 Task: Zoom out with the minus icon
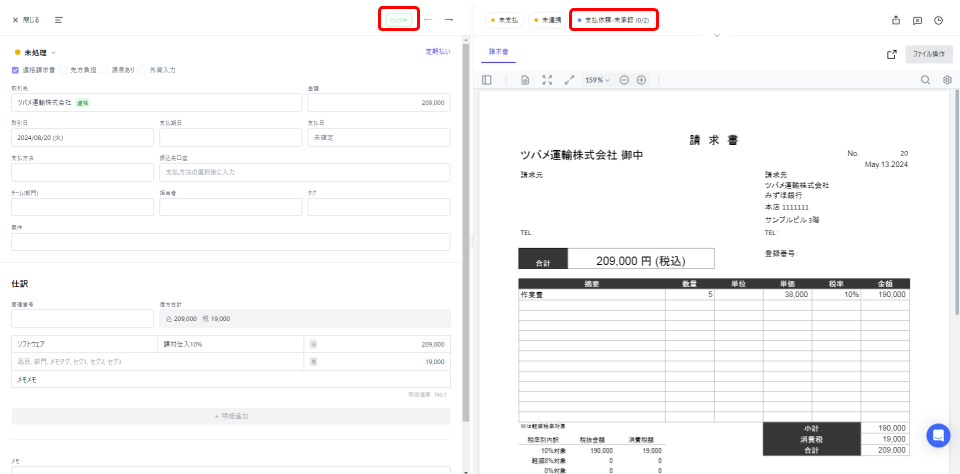point(624,80)
